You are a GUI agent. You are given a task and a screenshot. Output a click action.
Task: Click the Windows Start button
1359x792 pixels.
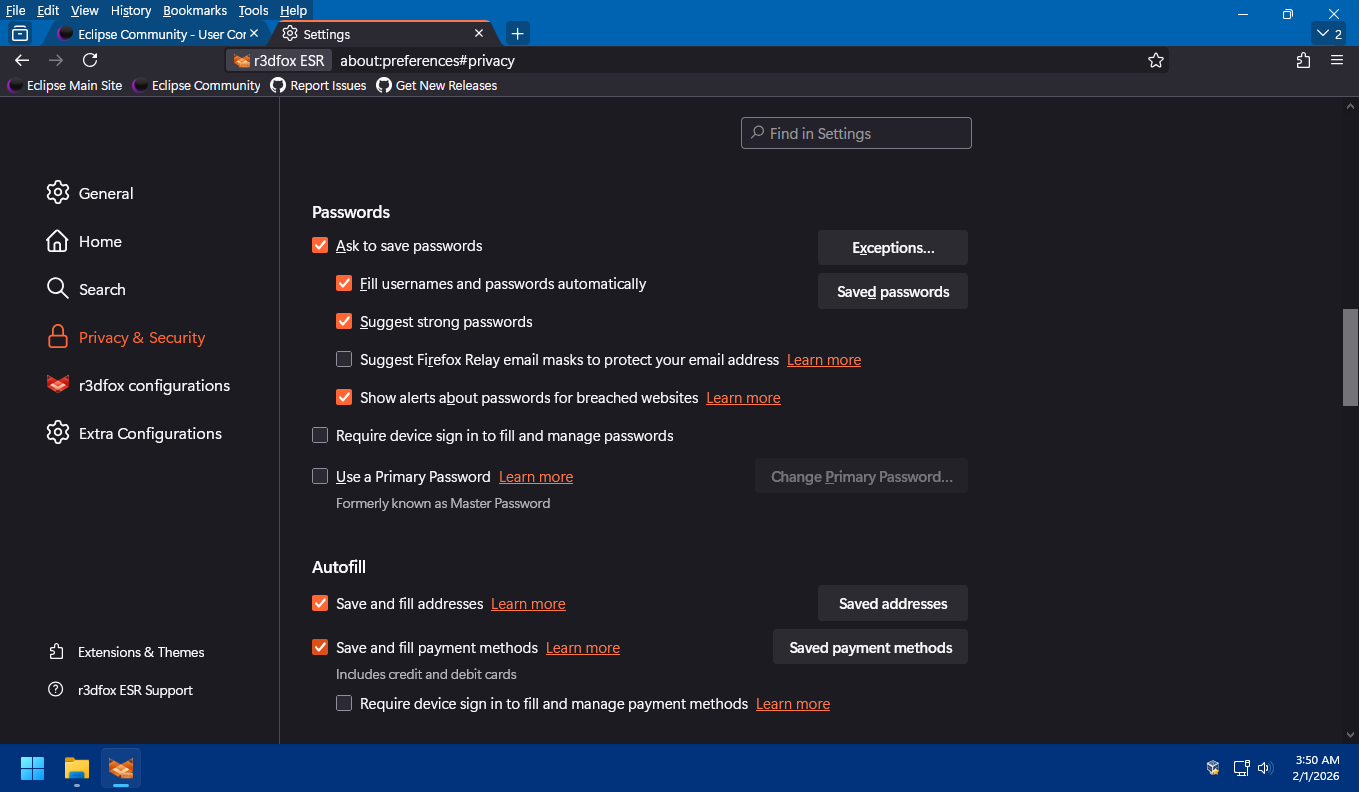[32, 768]
